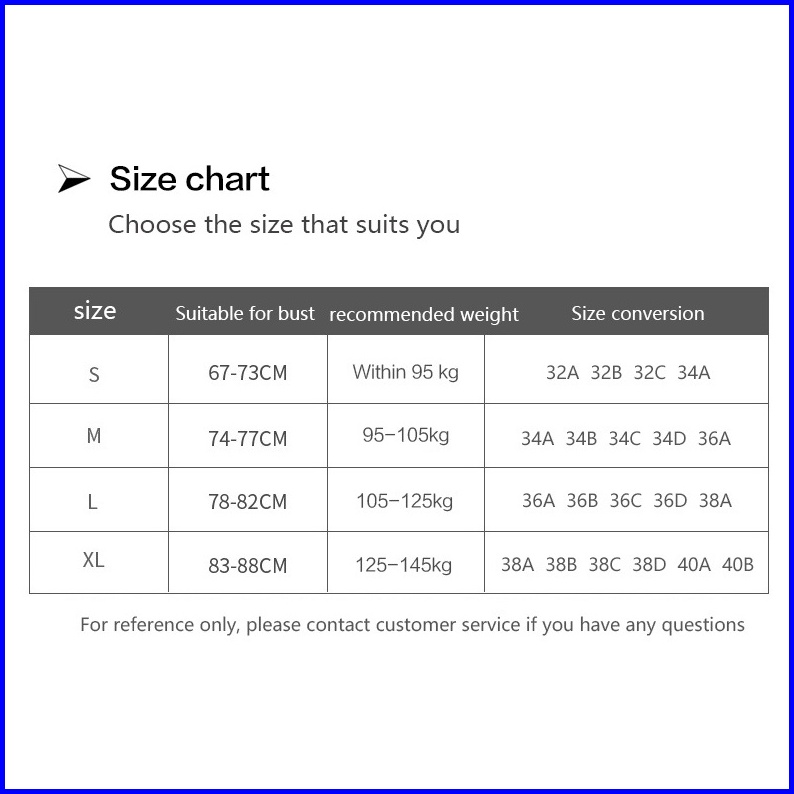Click the customer service reference note
The width and height of the screenshot is (794, 794).
[x=412, y=625]
